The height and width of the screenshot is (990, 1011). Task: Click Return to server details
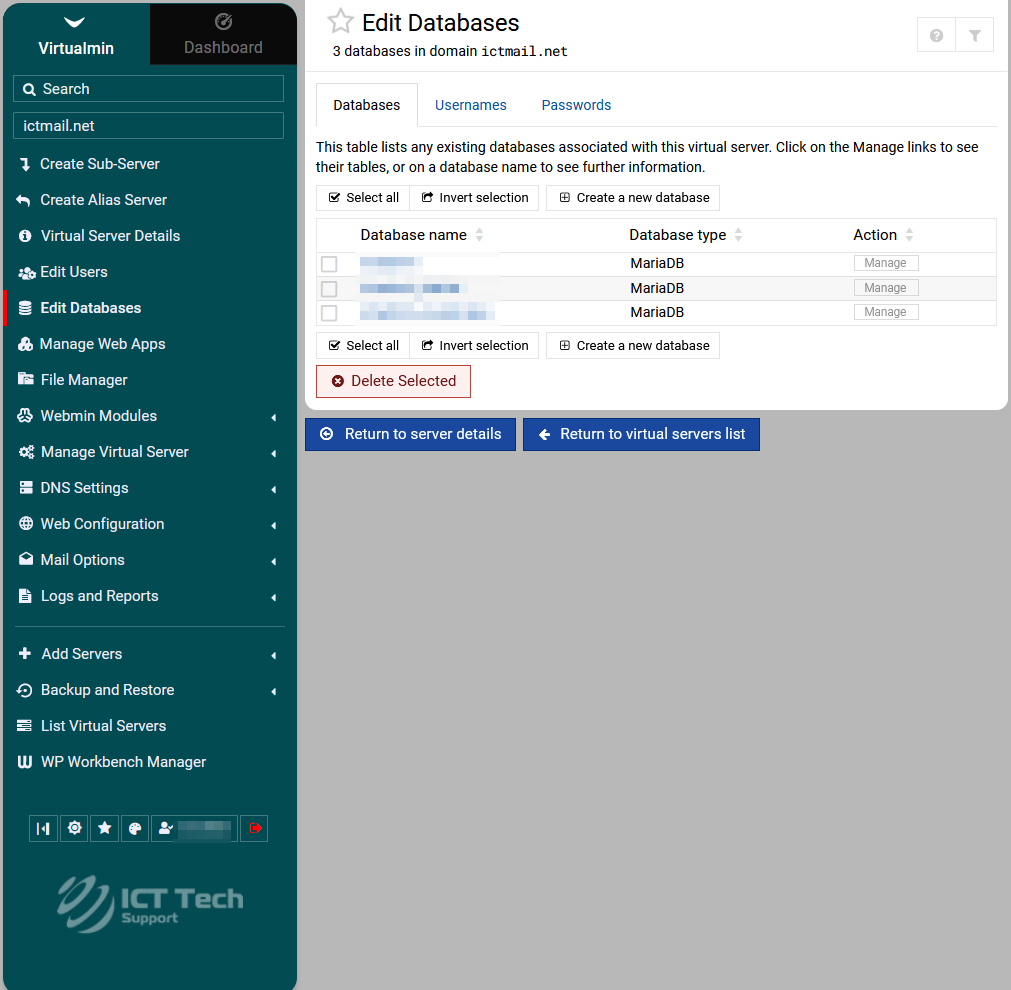411,434
